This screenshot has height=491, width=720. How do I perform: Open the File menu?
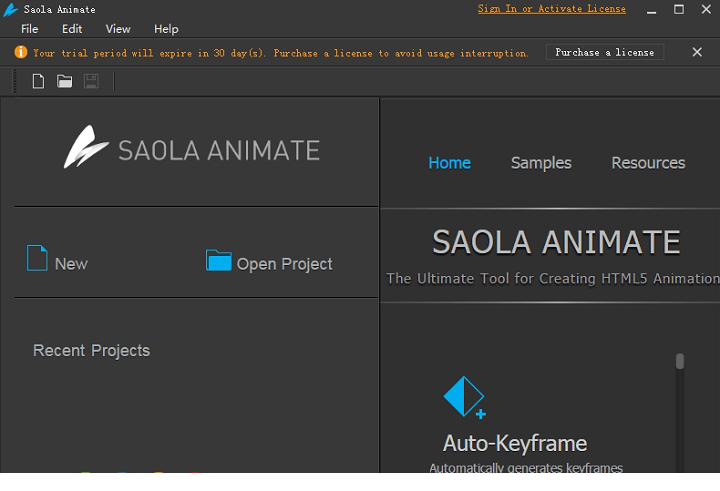click(29, 29)
